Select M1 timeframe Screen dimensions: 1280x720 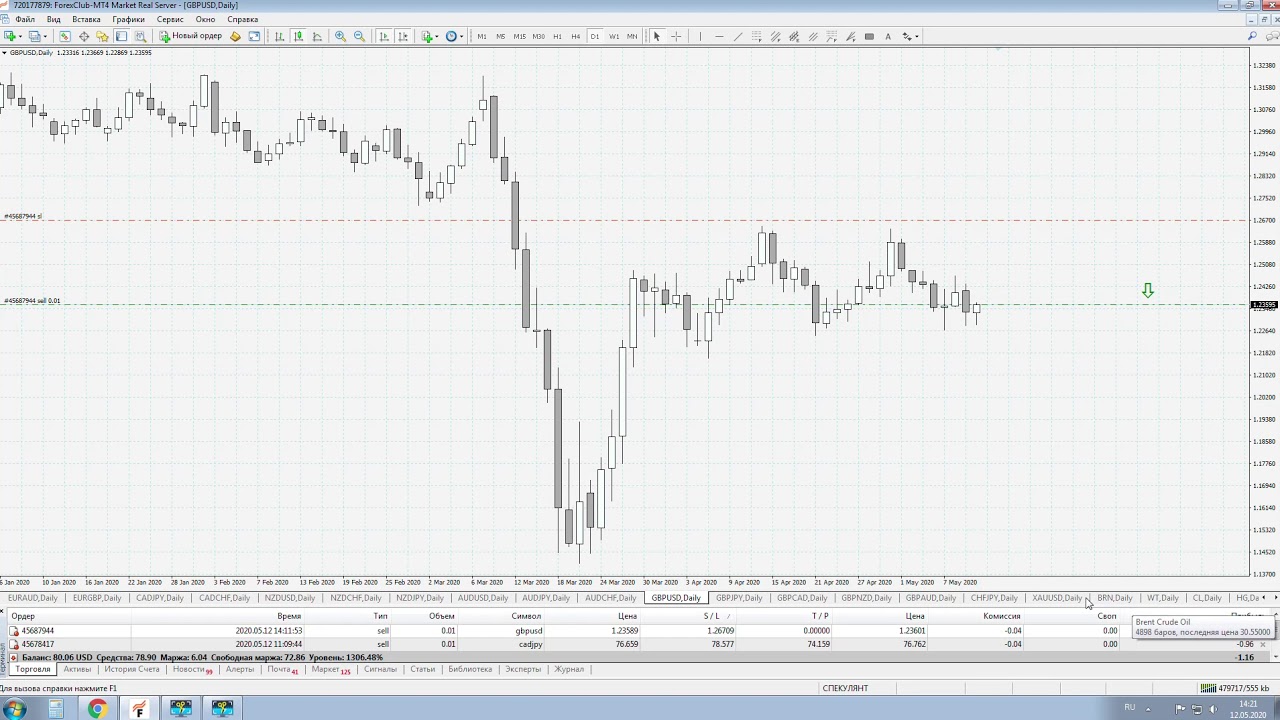(x=482, y=36)
